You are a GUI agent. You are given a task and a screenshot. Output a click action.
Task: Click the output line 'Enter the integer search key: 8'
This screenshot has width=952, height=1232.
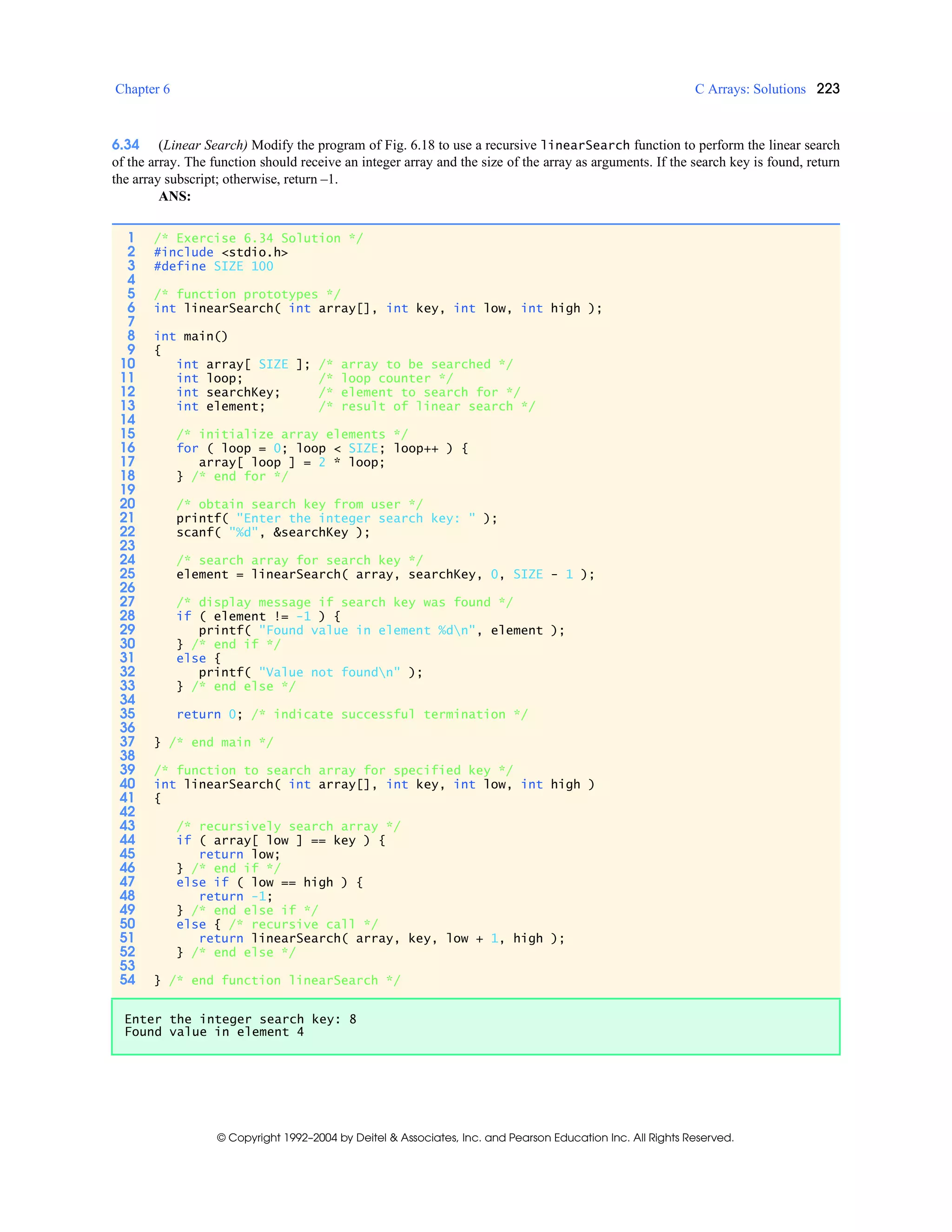(240, 1019)
